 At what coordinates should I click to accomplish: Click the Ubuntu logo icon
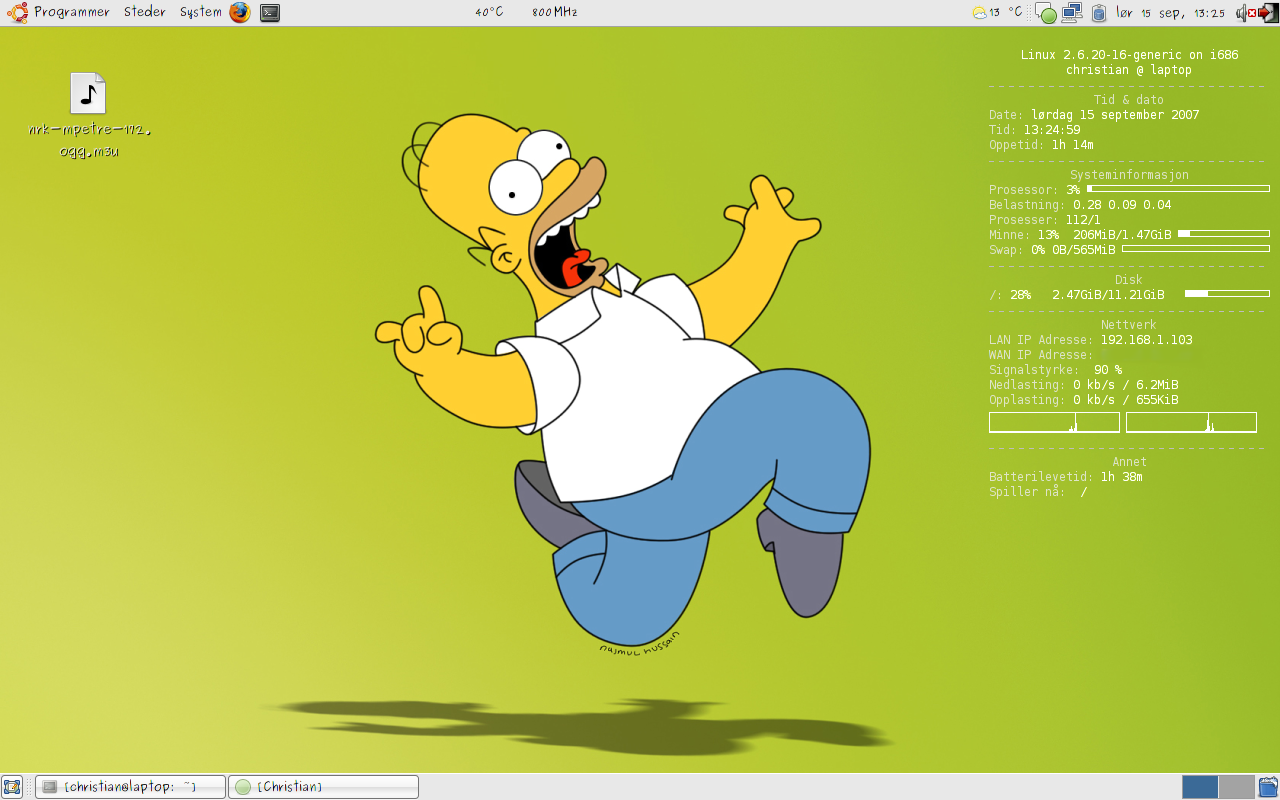17,12
